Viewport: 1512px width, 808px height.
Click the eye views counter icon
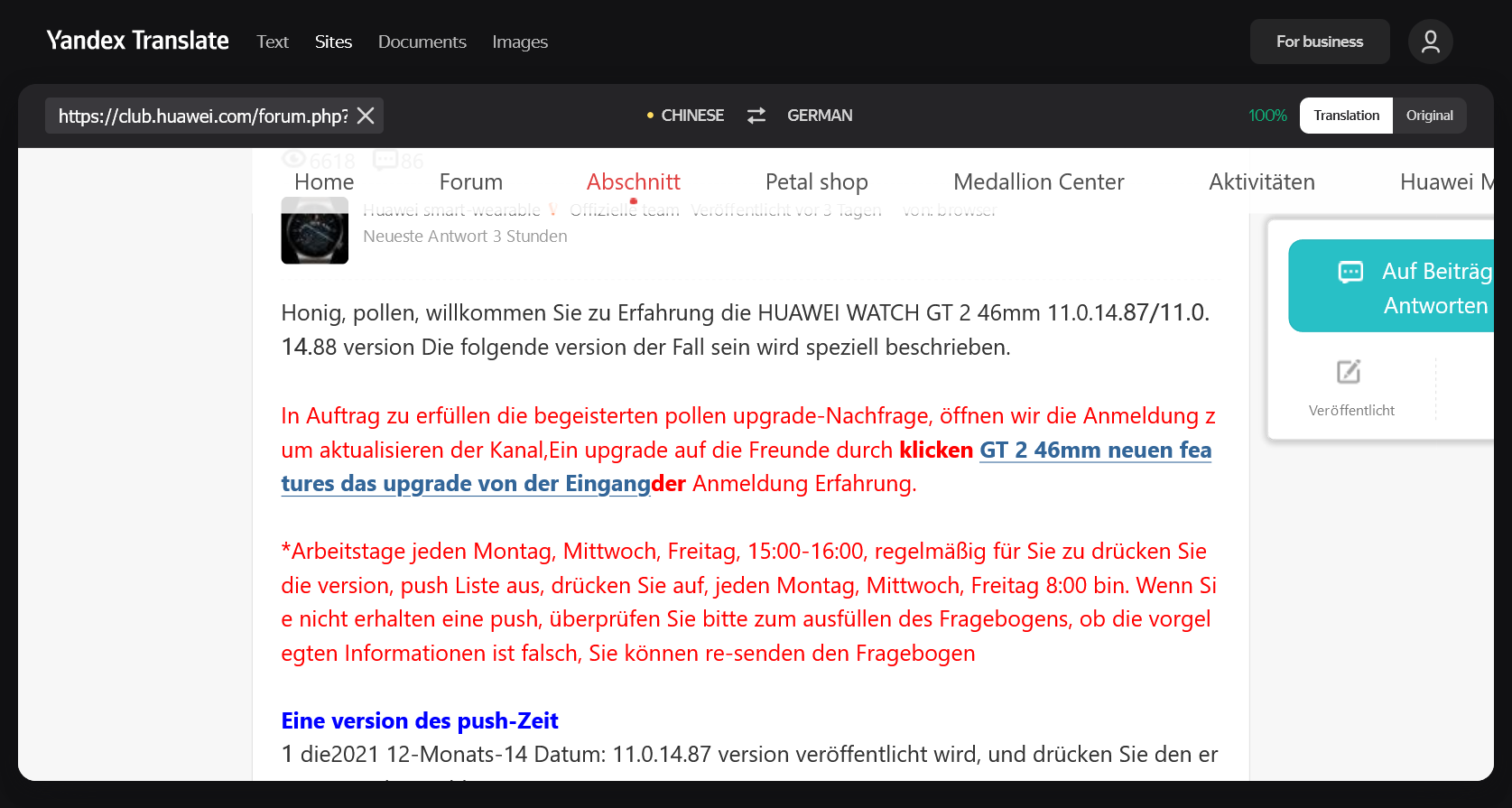click(294, 160)
